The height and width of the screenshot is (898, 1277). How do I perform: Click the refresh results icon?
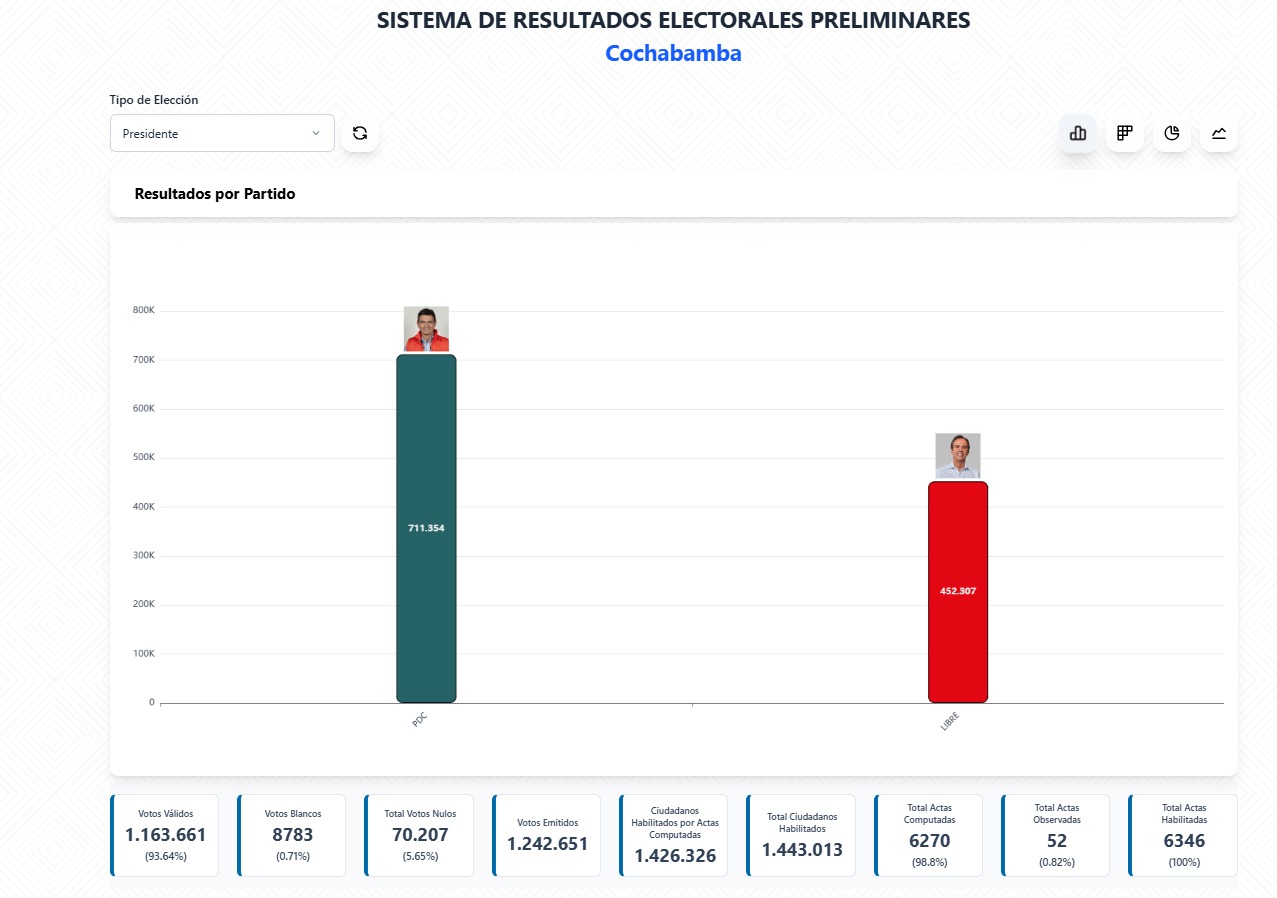(x=360, y=133)
